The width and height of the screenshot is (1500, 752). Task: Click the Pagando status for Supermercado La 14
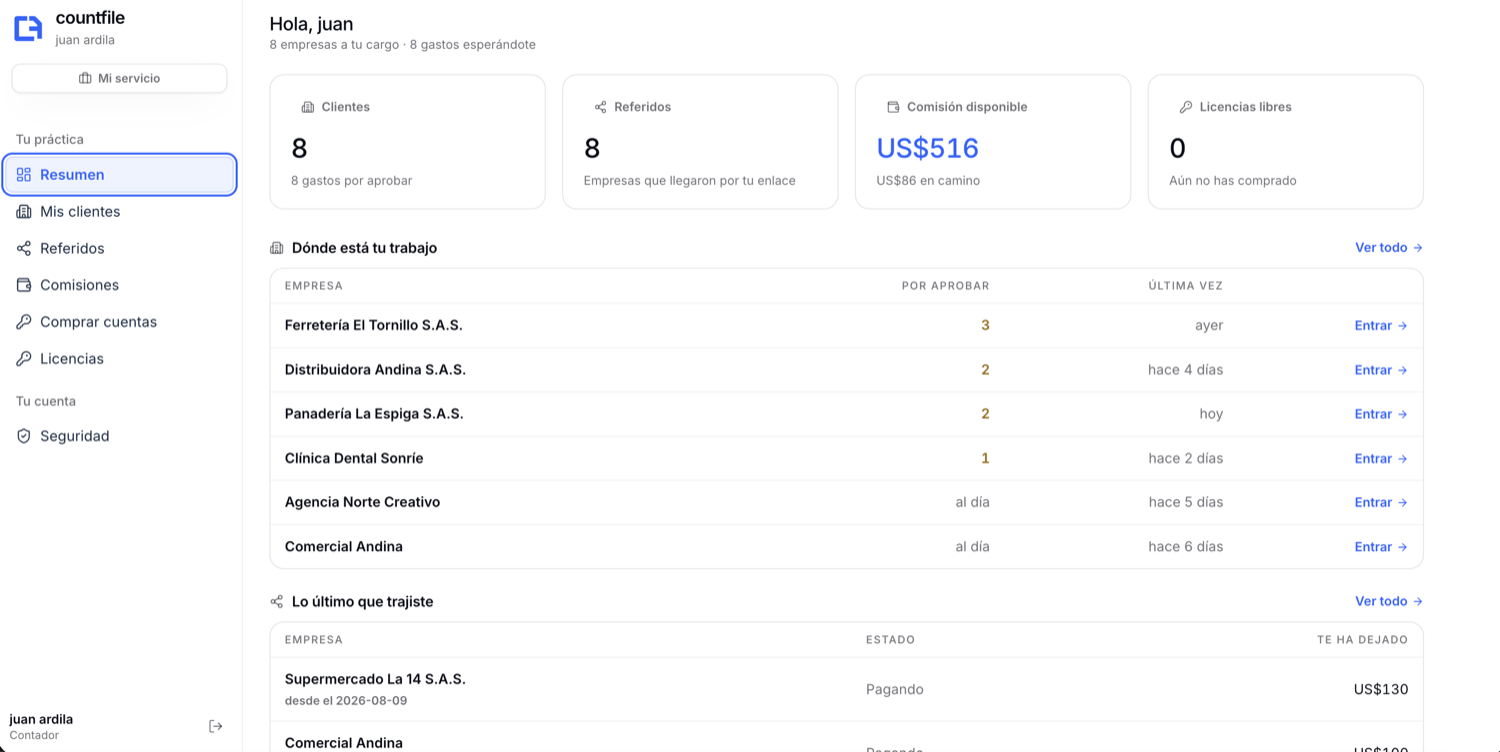tap(895, 690)
